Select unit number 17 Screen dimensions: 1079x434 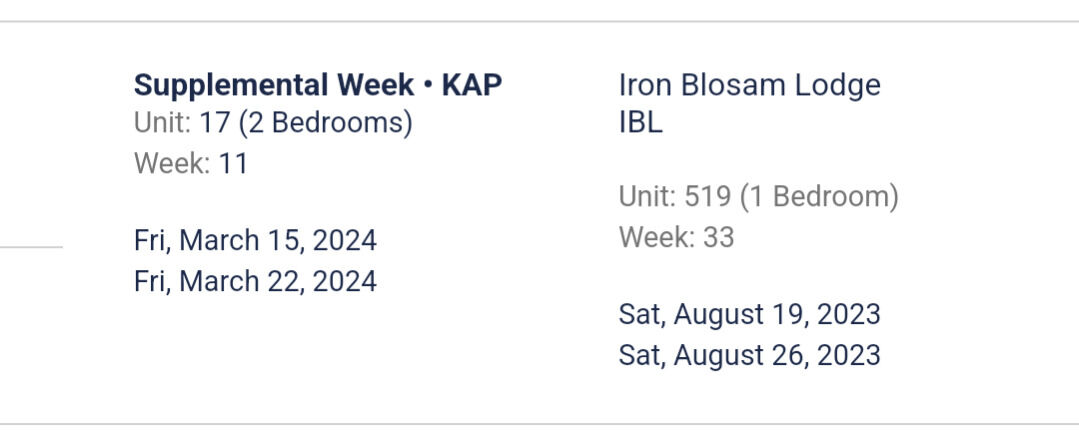click(215, 124)
